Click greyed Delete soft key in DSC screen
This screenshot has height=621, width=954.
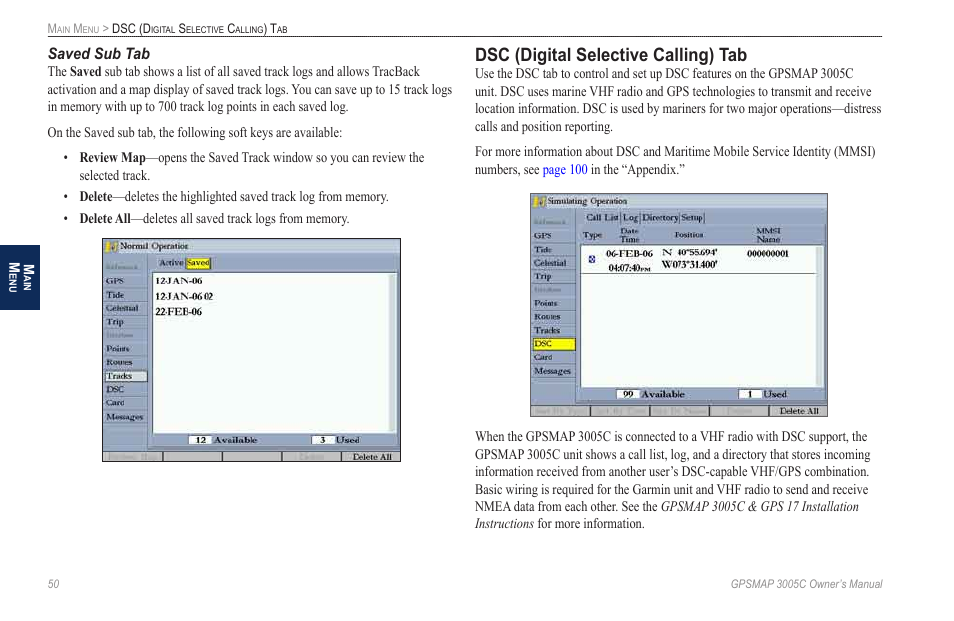(x=739, y=411)
